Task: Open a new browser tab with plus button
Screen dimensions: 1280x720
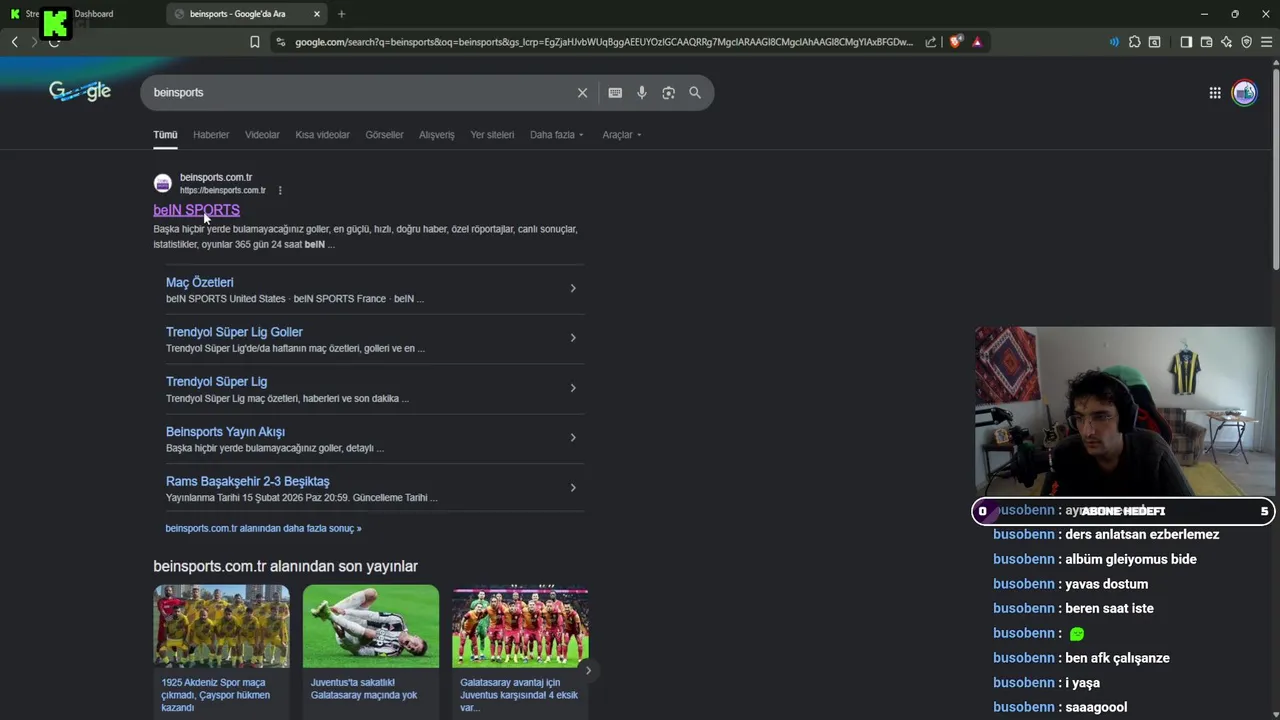Action: tap(341, 14)
